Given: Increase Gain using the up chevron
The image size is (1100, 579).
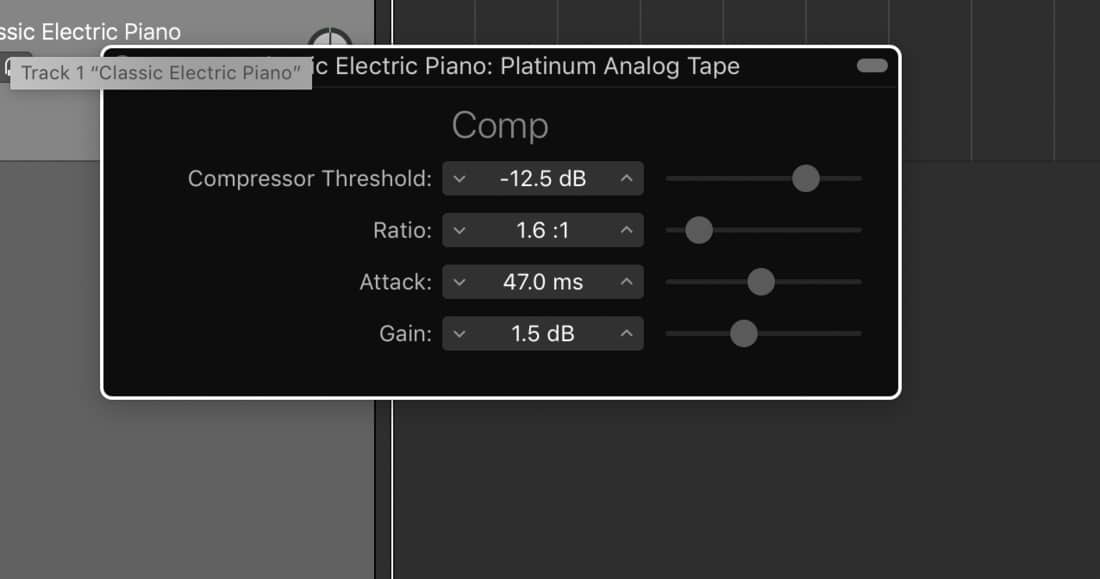Looking at the screenshot, I should (x=626, y=333).
